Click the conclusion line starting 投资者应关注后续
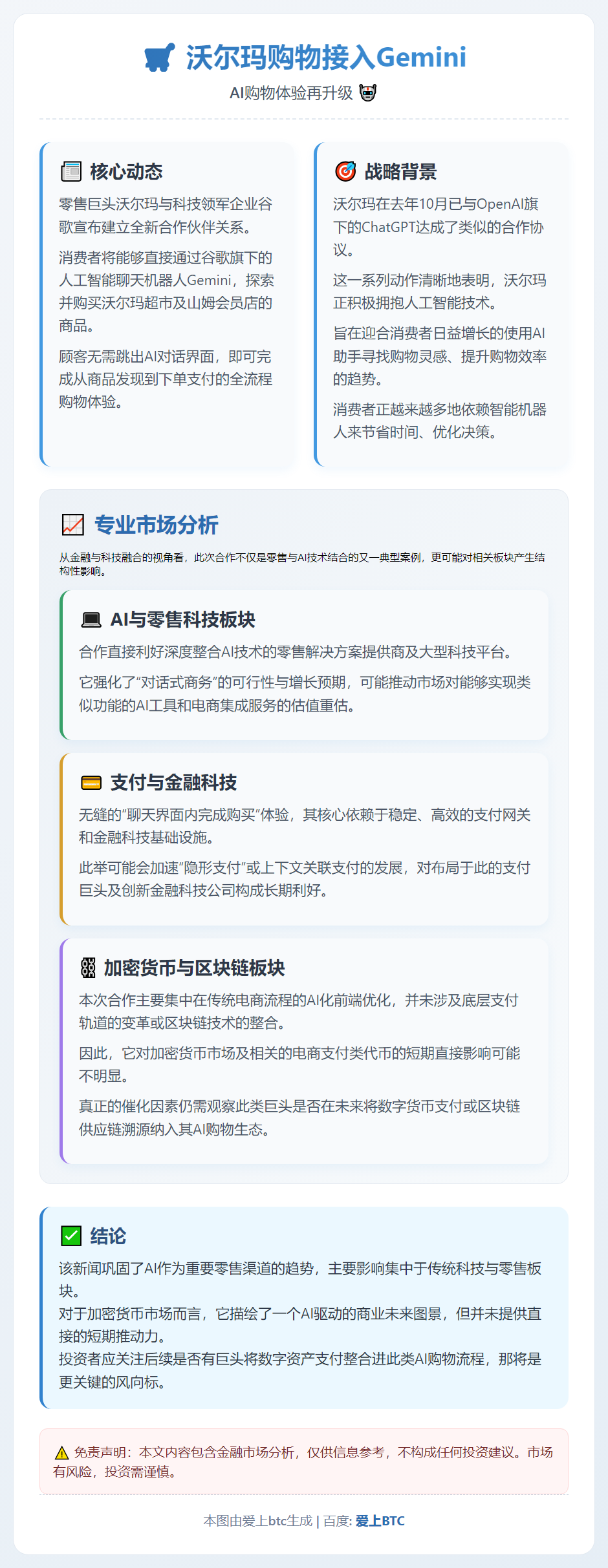 [x=300, y=1370]
